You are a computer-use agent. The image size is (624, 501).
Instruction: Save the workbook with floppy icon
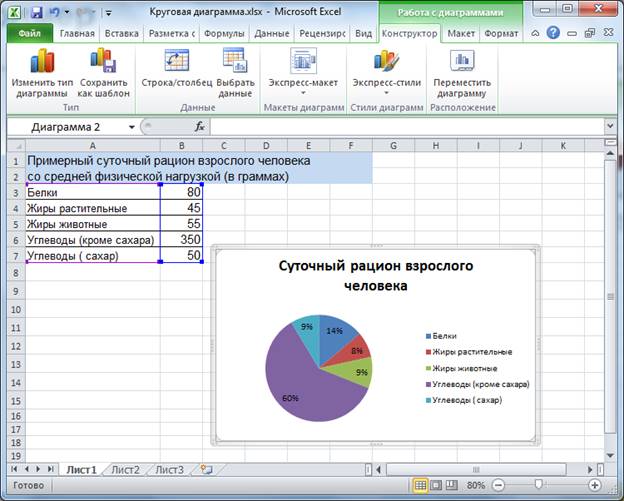pyautogui.click(x=37, y=12)
